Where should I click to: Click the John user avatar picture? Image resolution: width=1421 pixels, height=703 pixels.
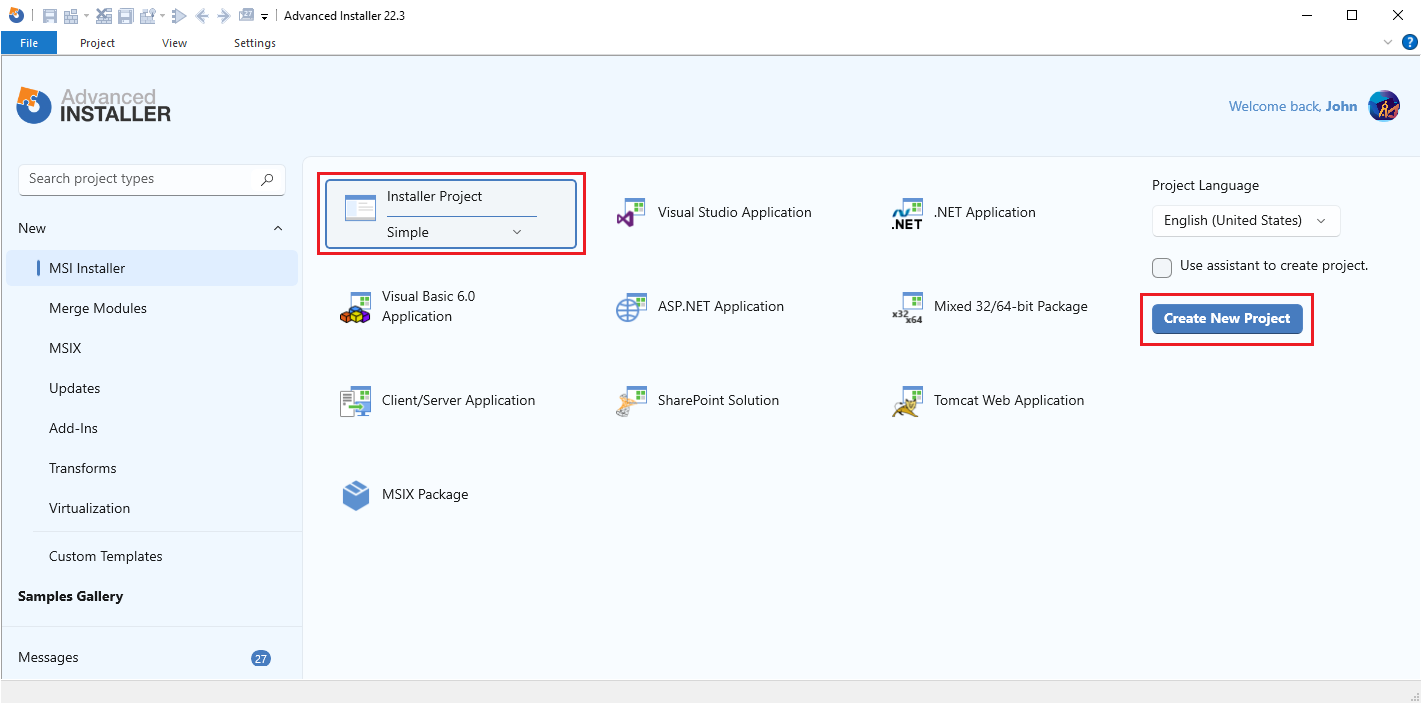tap(1384, 106)
